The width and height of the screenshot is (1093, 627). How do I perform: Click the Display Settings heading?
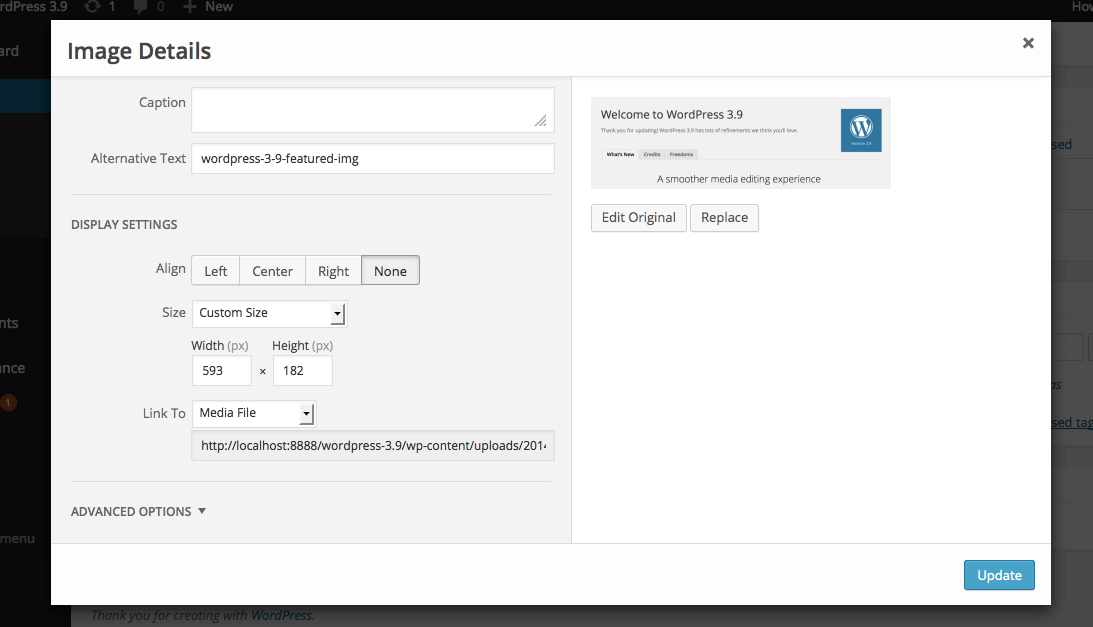click(124, 225)
